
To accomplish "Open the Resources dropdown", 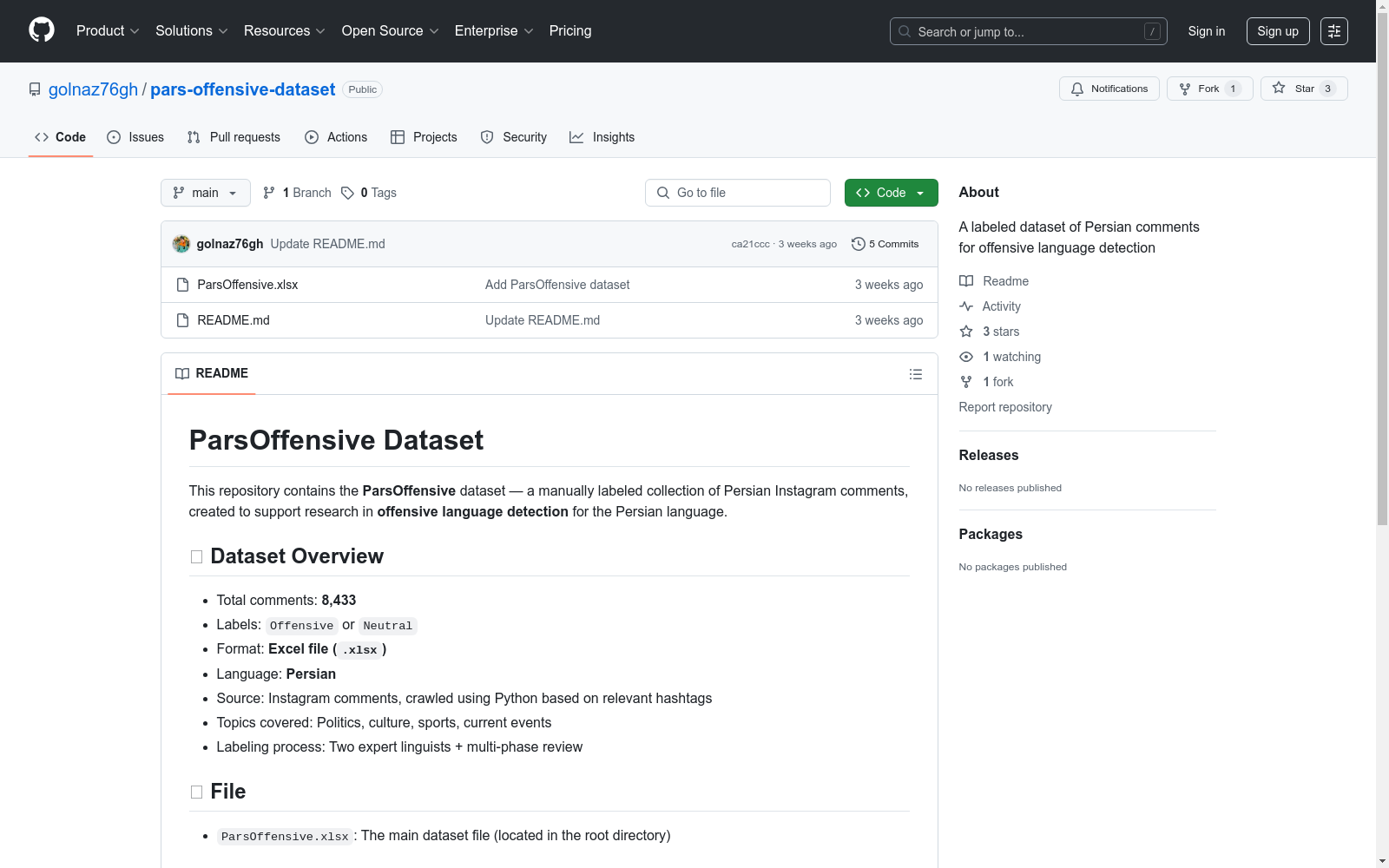I will 285,31.
